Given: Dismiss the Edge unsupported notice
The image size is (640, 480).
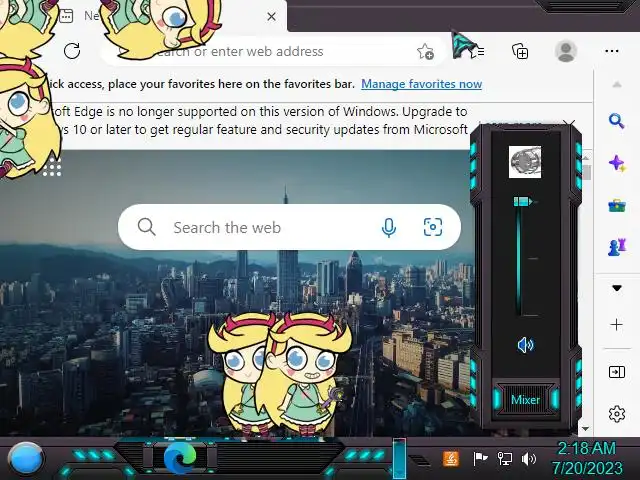Looking at the screenshot, I should click(x=569, y=123).
